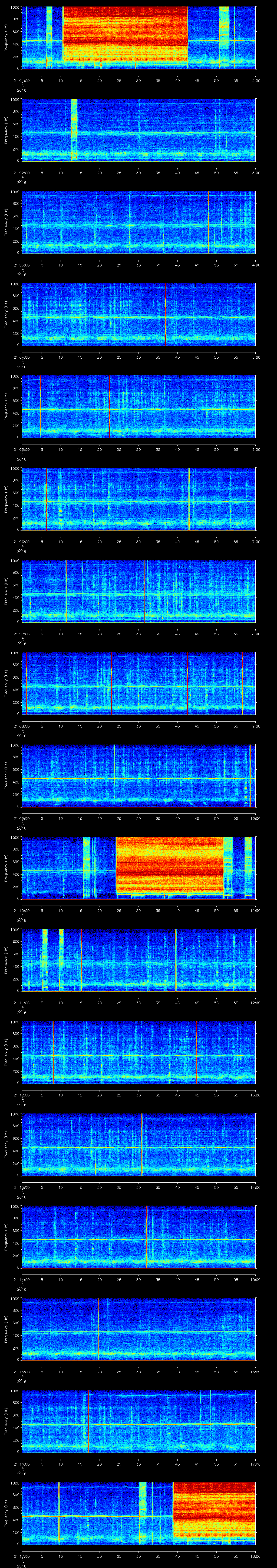Select the "21:06:00" start time label

point(21,542)
